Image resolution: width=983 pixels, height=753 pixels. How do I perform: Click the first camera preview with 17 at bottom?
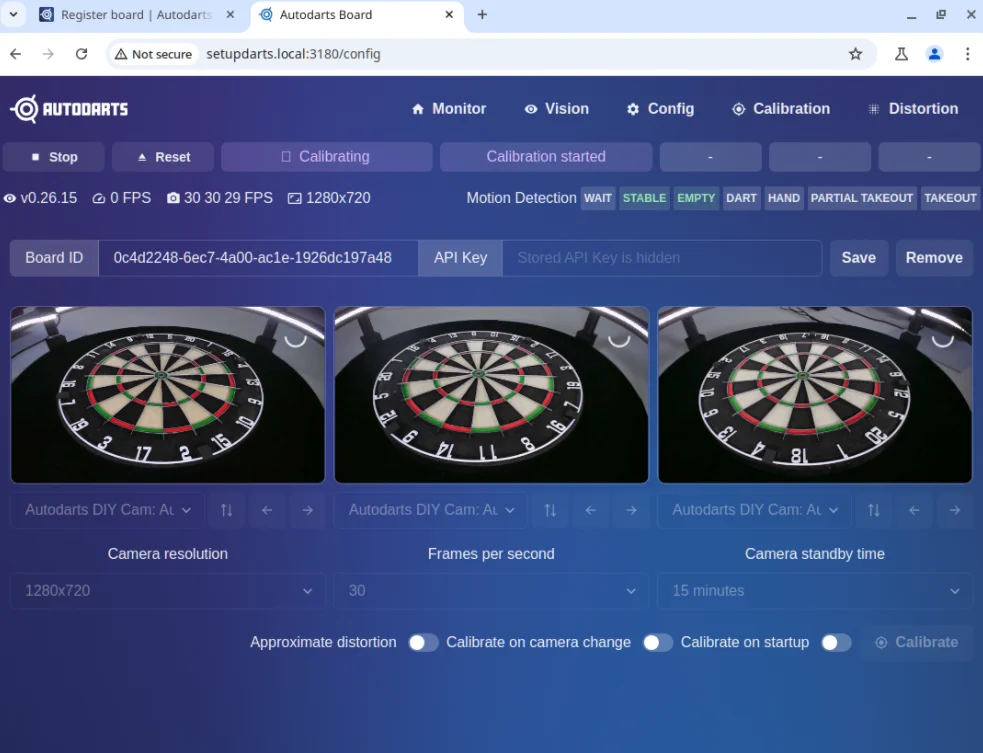pyautogui.click(x=168, y=395)
